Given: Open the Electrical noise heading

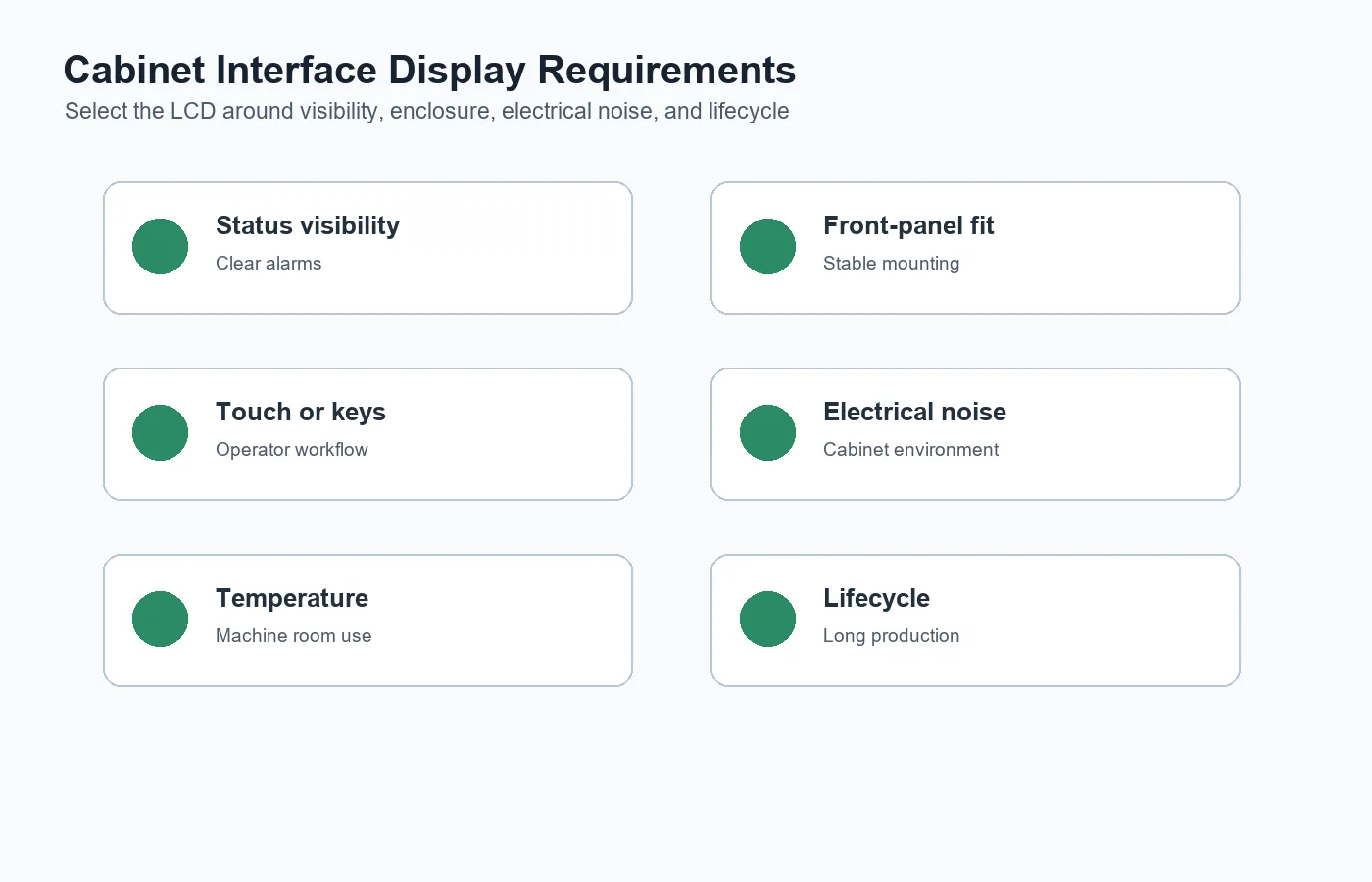Looking at the screenshot, I should (x=914, y=412).
